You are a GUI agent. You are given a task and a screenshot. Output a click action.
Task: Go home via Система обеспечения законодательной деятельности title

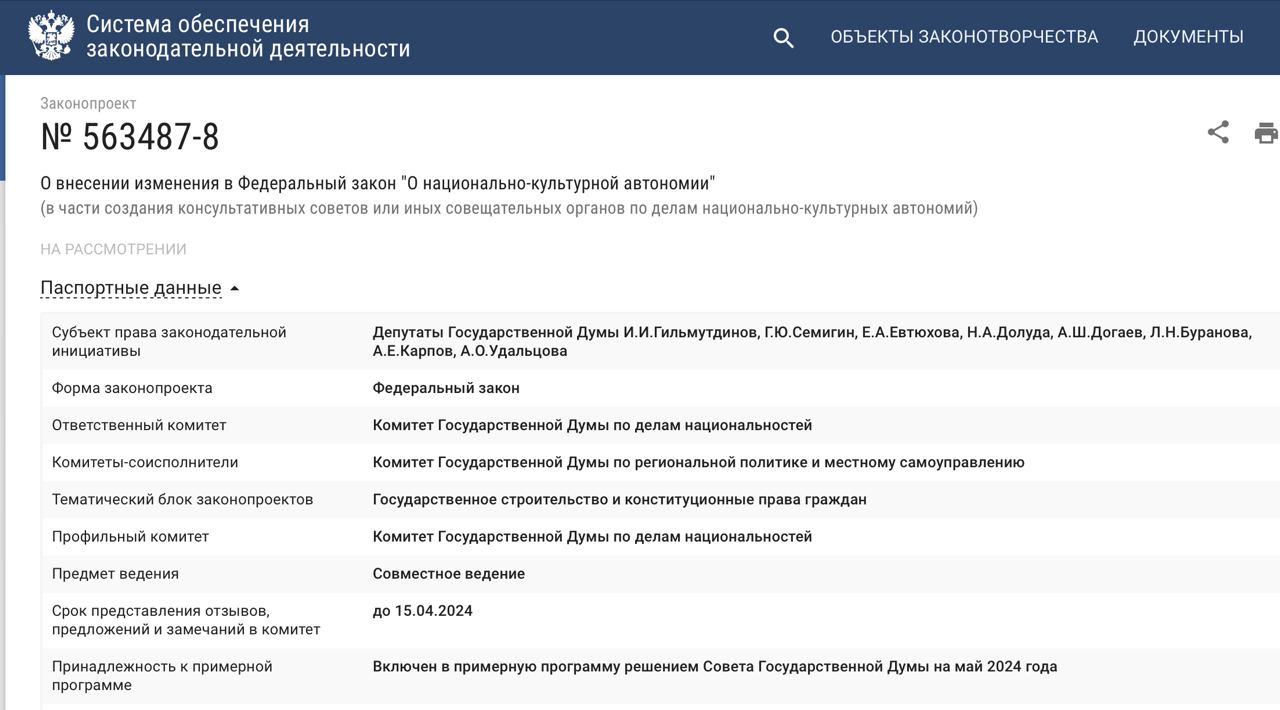[x=248, y=37]
